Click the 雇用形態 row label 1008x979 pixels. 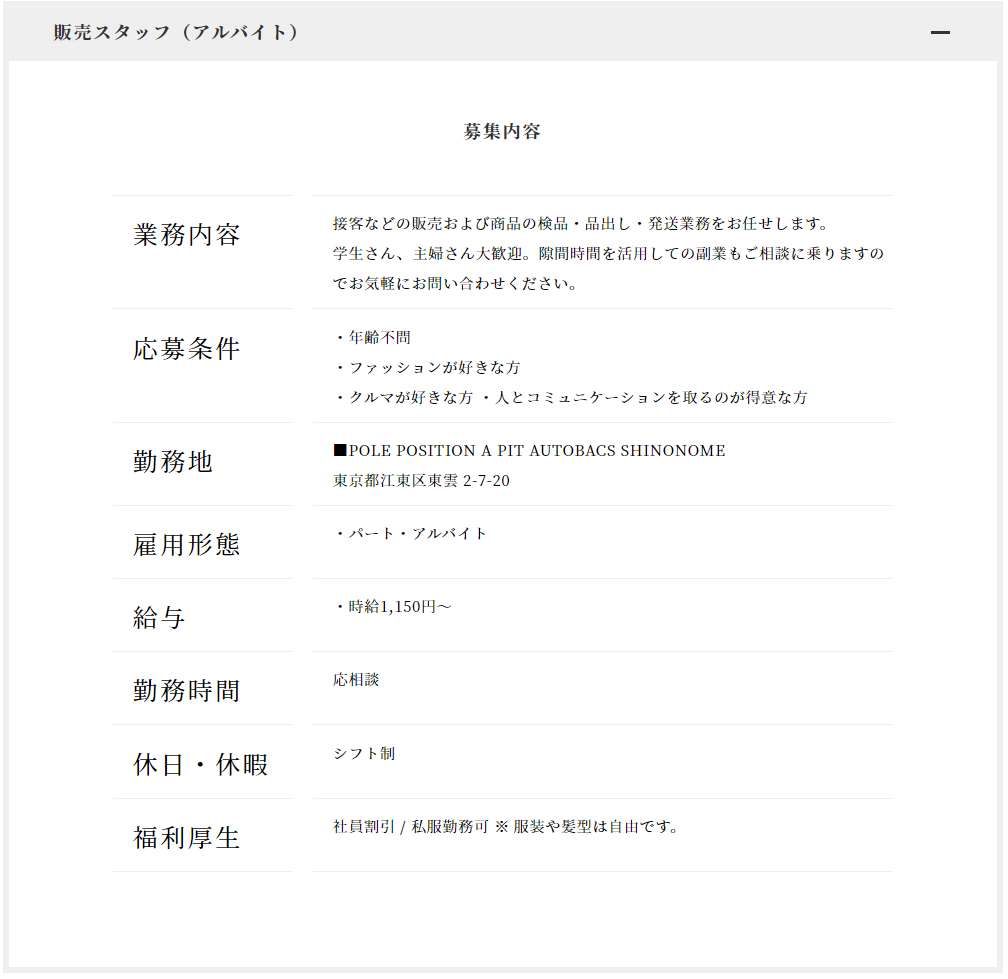pos(187,545)
